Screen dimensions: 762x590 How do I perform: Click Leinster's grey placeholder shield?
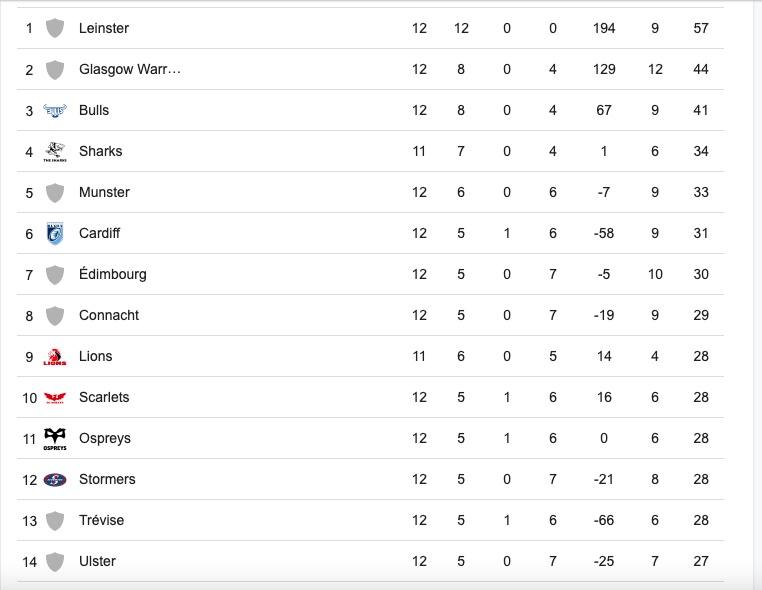tap(55, 28)
